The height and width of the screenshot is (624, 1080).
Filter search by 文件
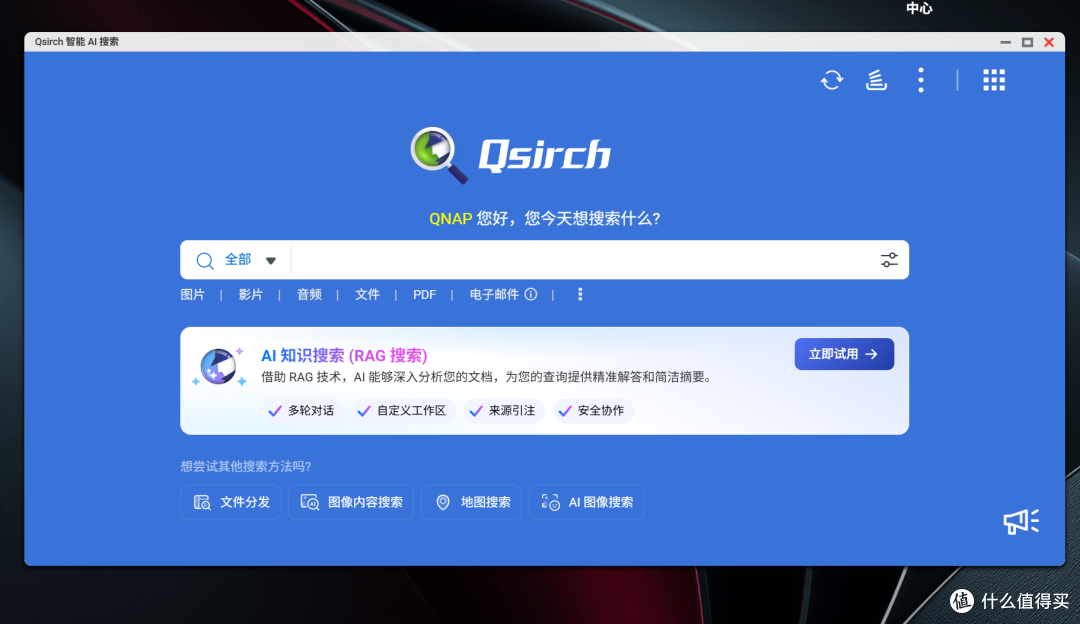pyautogui.click(x=367, y=295)
